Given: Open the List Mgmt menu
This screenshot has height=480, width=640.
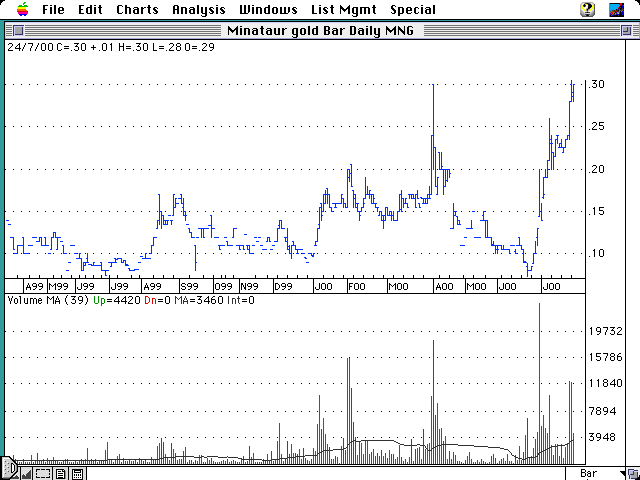Looking at the screenshot, I should [344, 9].
